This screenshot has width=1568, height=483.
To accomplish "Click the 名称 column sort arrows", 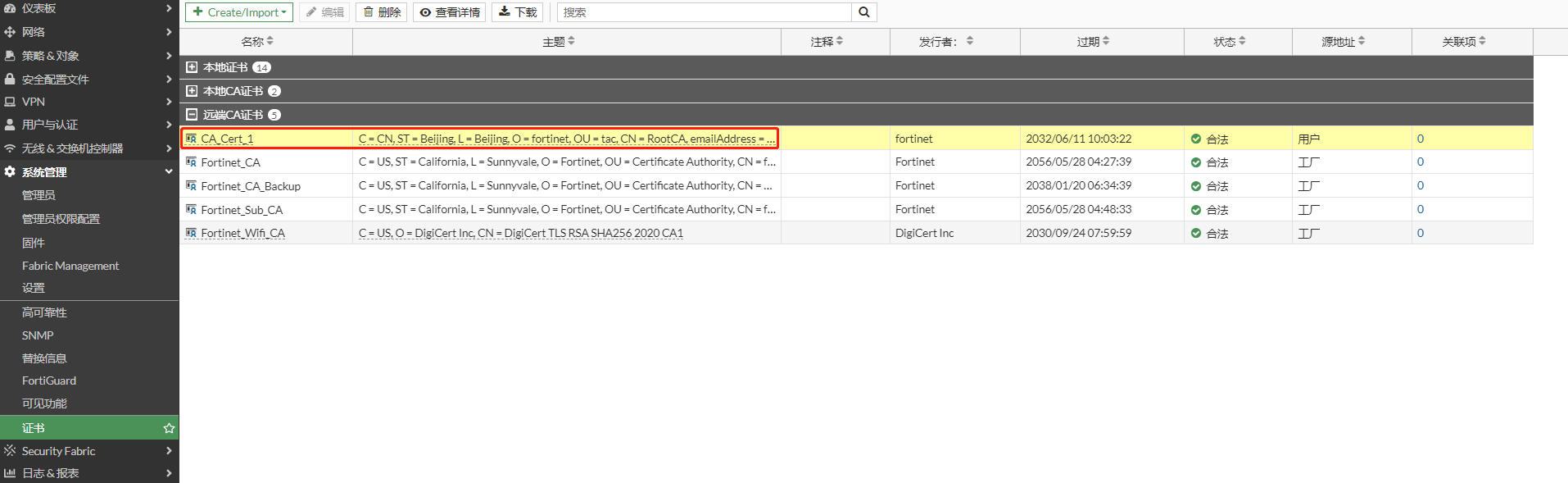I will (270, 41).
